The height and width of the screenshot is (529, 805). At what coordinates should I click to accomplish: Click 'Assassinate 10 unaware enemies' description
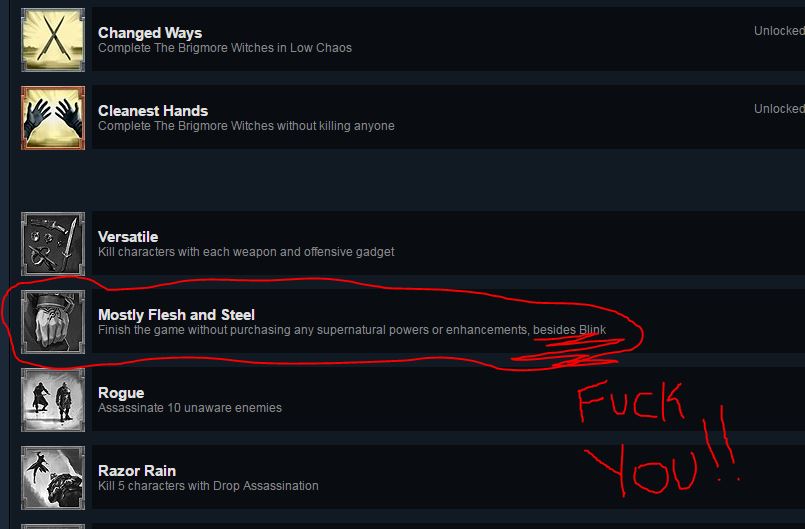tap(190, 408)
